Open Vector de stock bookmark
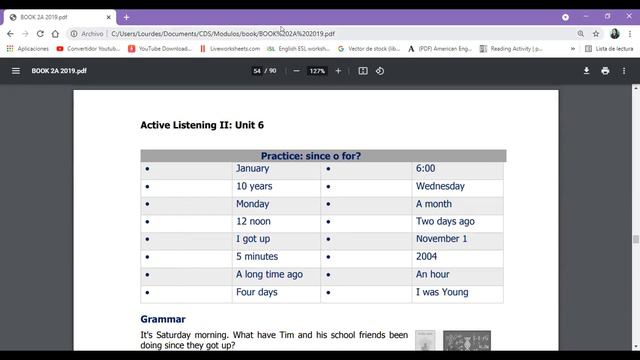Viewport: 640px width, 360px height. pyautogui.click(x=369, y=49)
